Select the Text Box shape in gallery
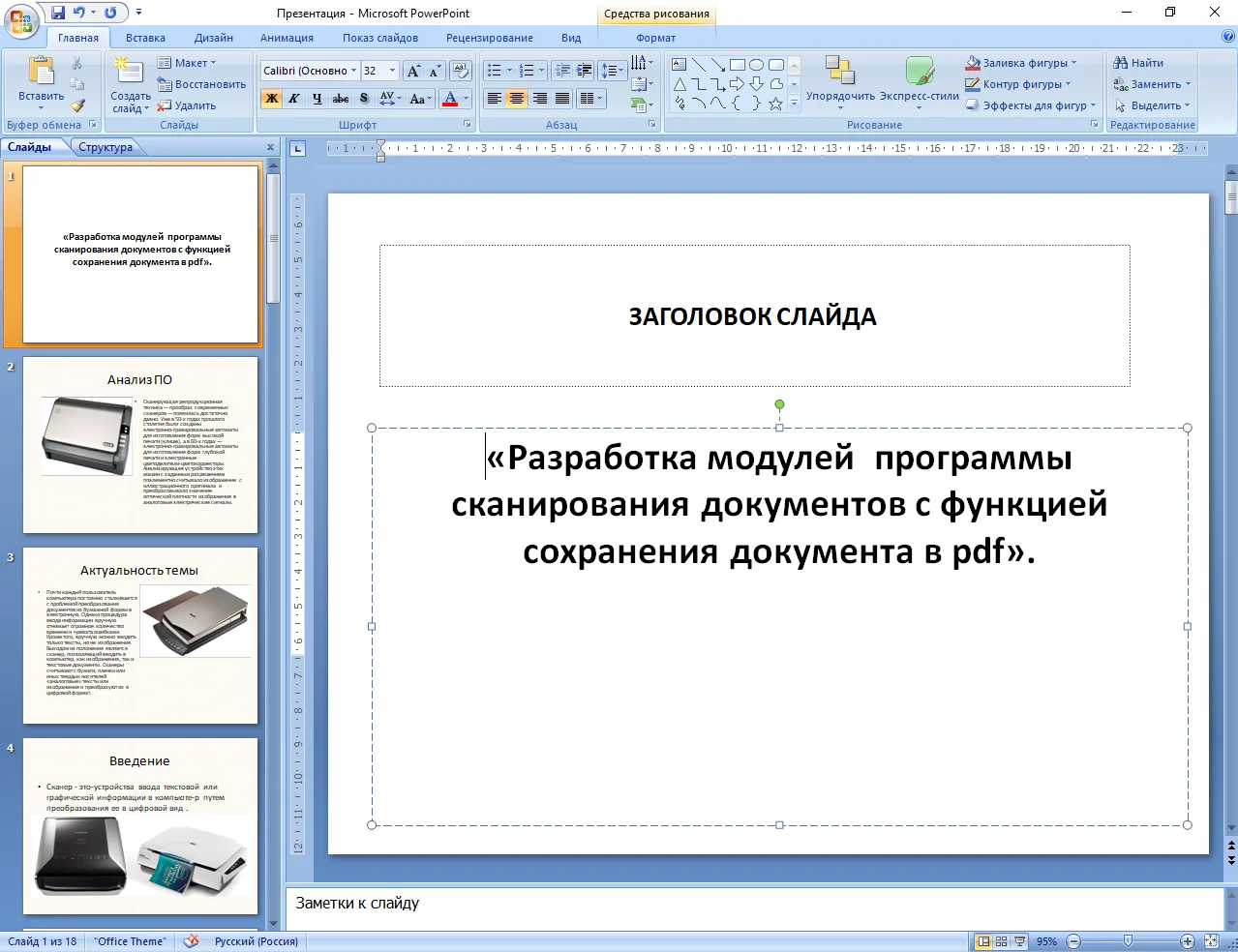 (679, 65)
